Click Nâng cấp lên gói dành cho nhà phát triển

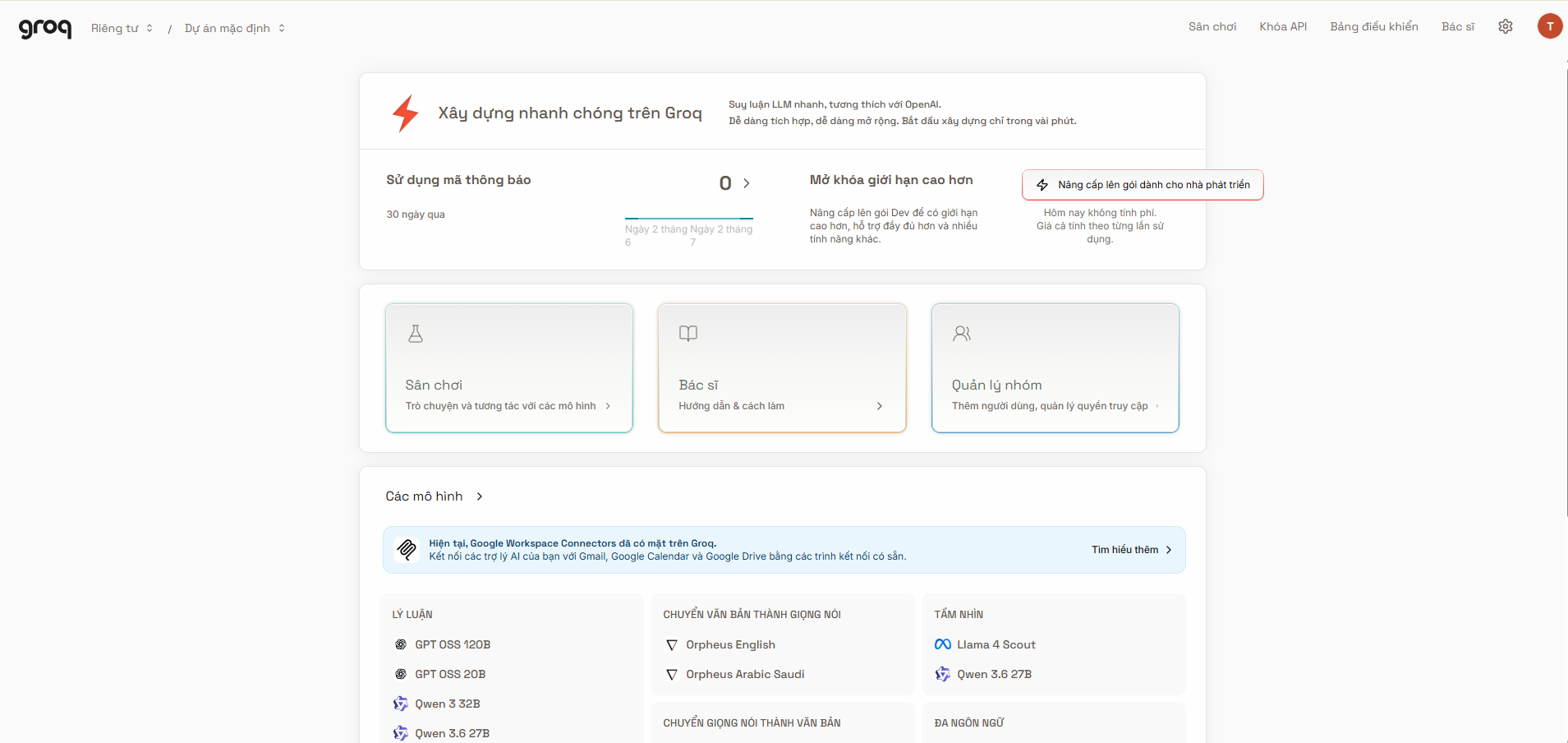click(1143, 185)
